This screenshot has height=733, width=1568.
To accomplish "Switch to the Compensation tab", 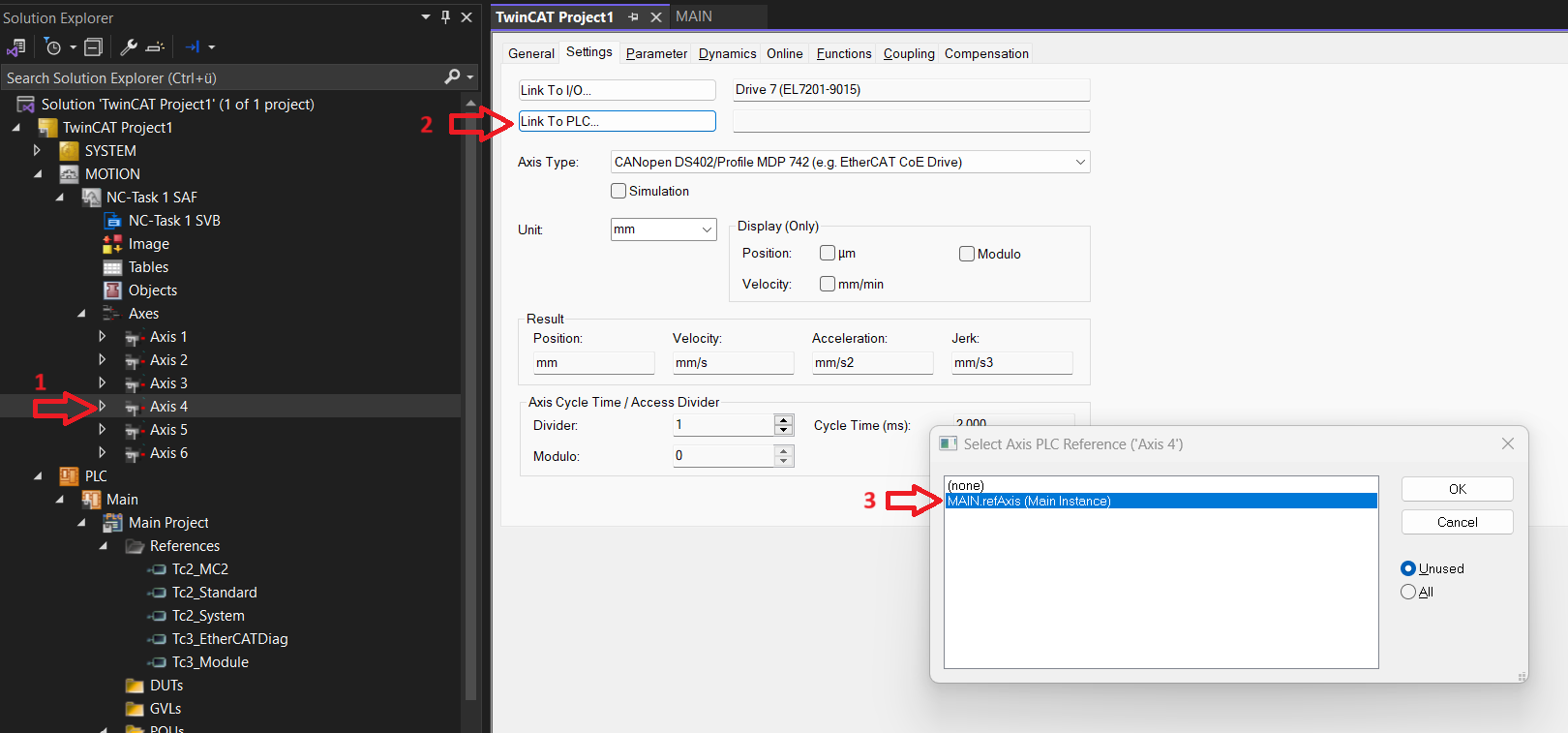I will 986,53.
